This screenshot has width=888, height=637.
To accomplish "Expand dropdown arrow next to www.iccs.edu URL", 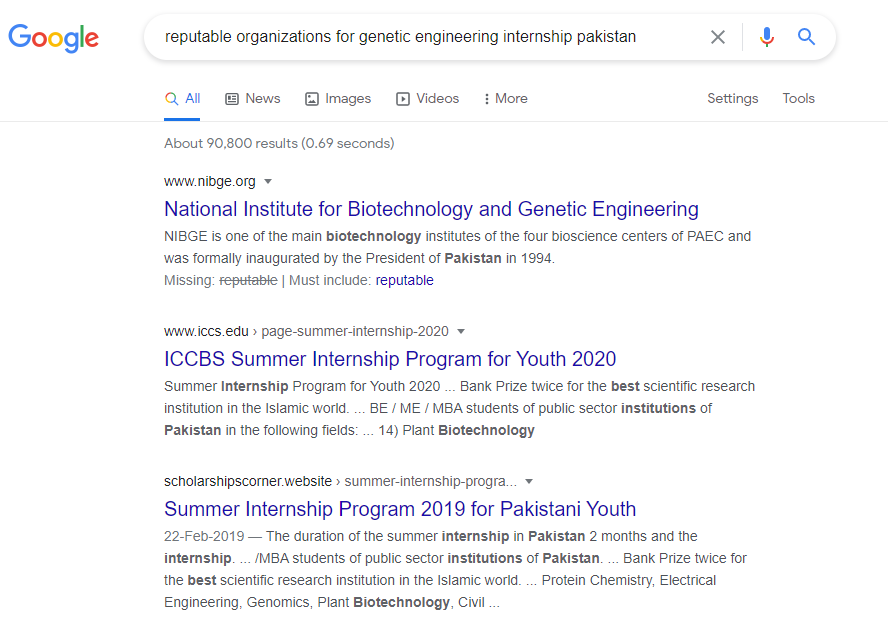I will [x=461, y=332].
